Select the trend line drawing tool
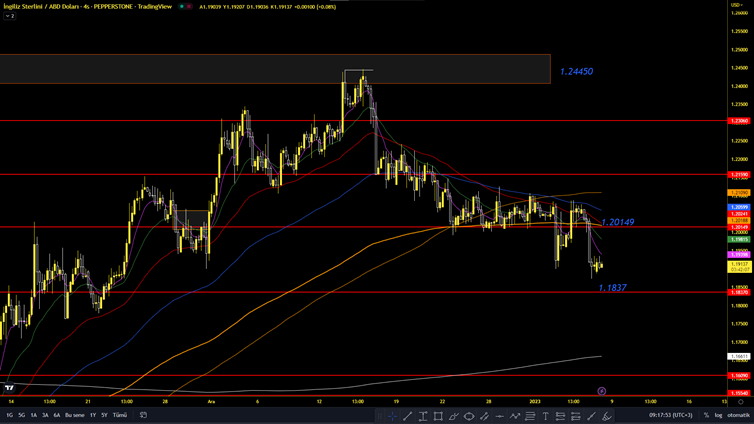 [x=407, y=415]
